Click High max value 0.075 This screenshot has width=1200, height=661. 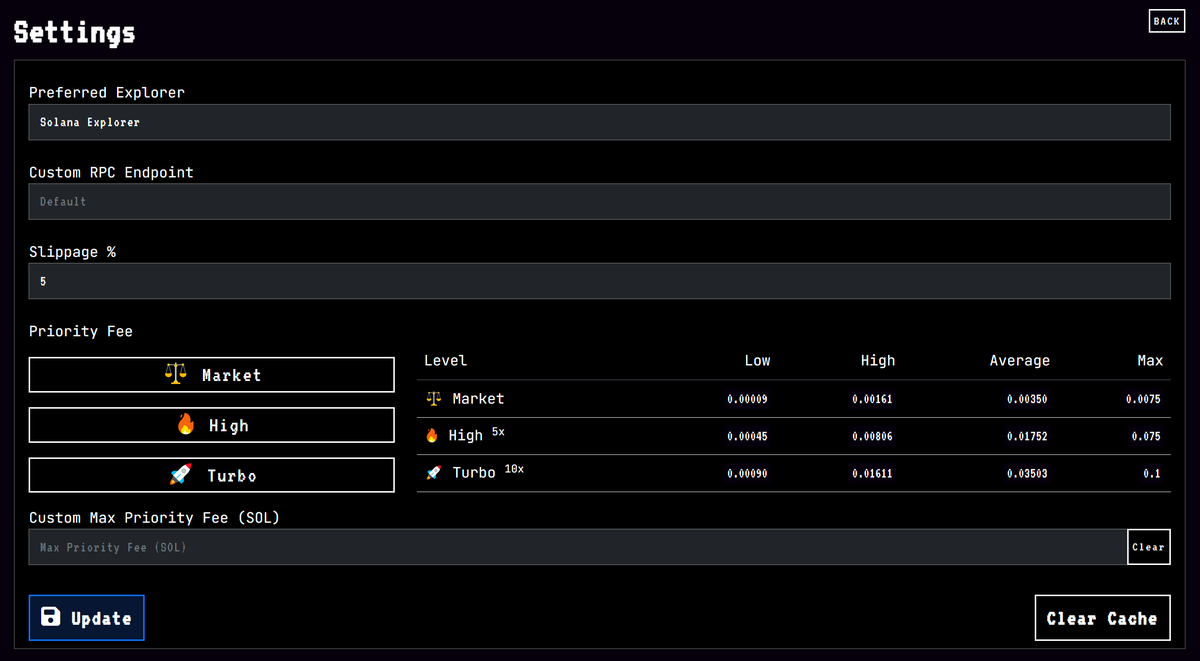[1146, 436]
